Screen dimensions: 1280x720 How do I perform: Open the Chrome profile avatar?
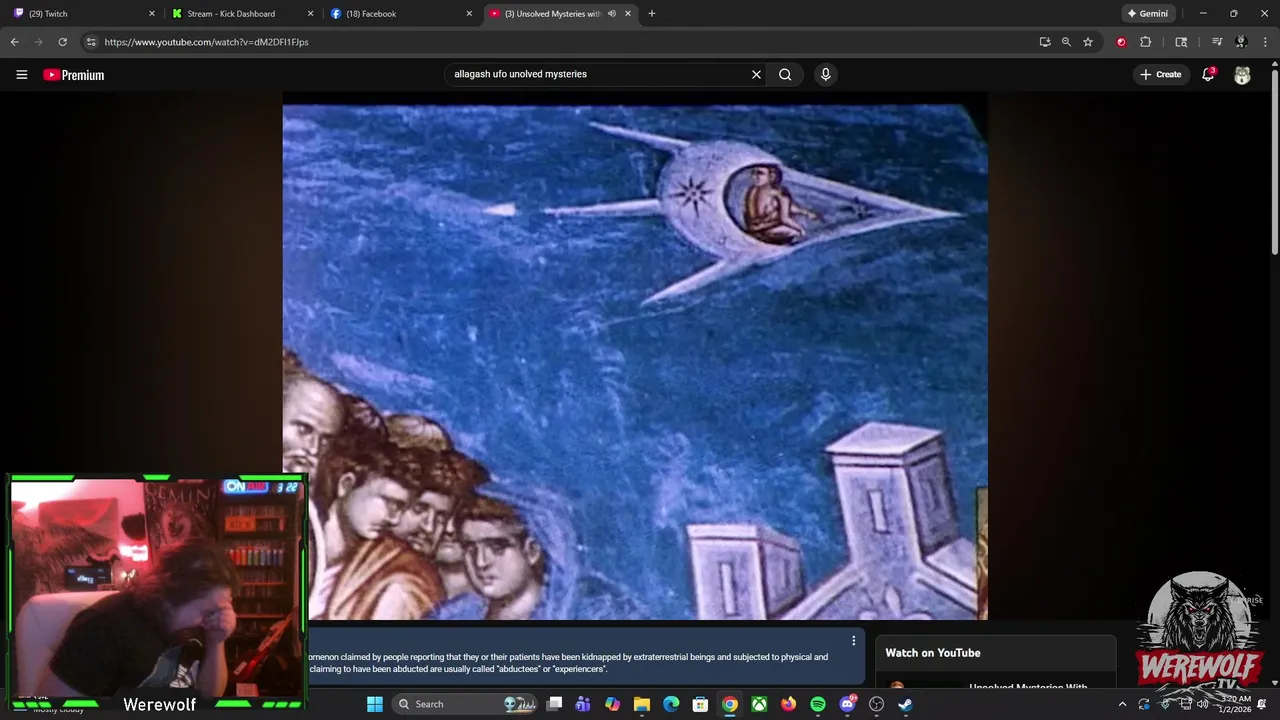click(1241, 42)
